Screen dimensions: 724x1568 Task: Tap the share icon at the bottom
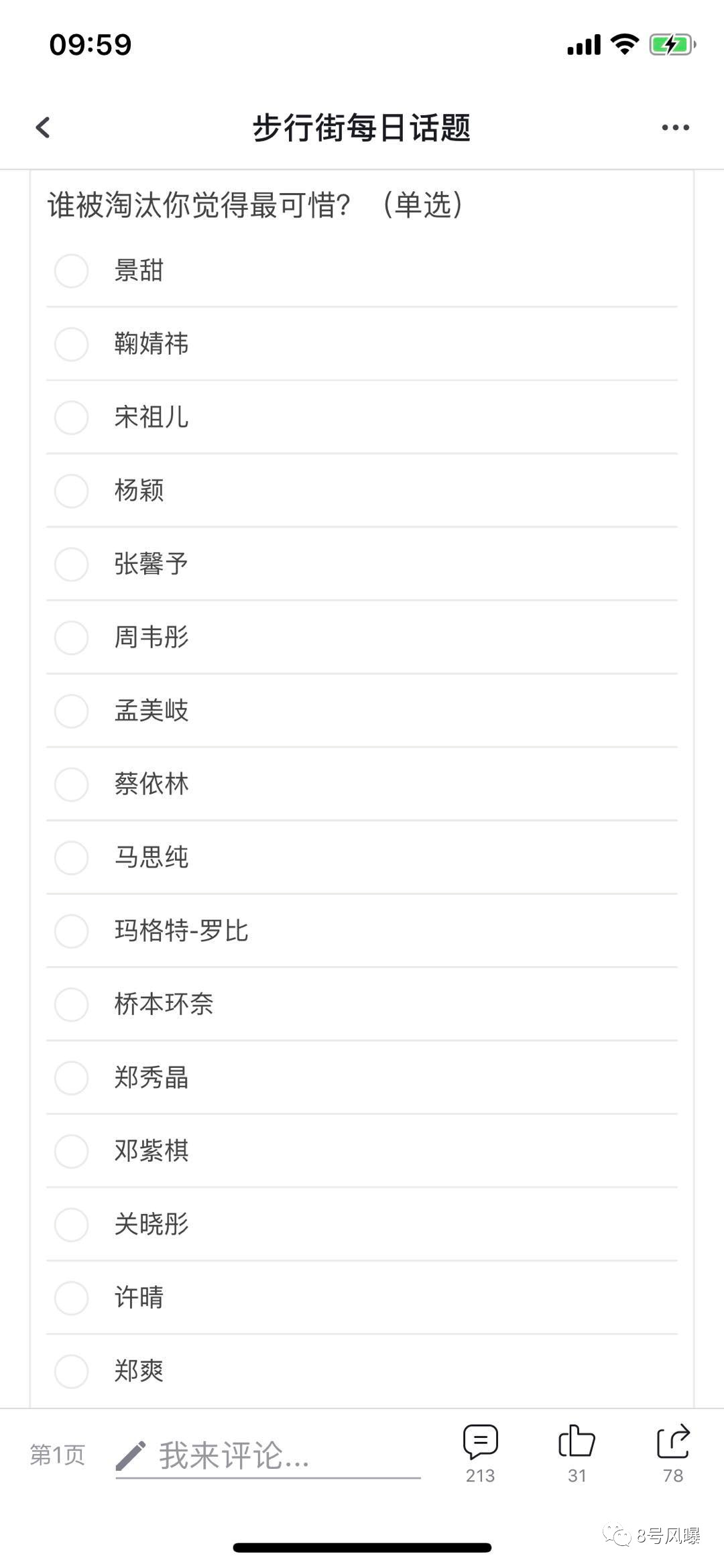(x=673, y=1441)
